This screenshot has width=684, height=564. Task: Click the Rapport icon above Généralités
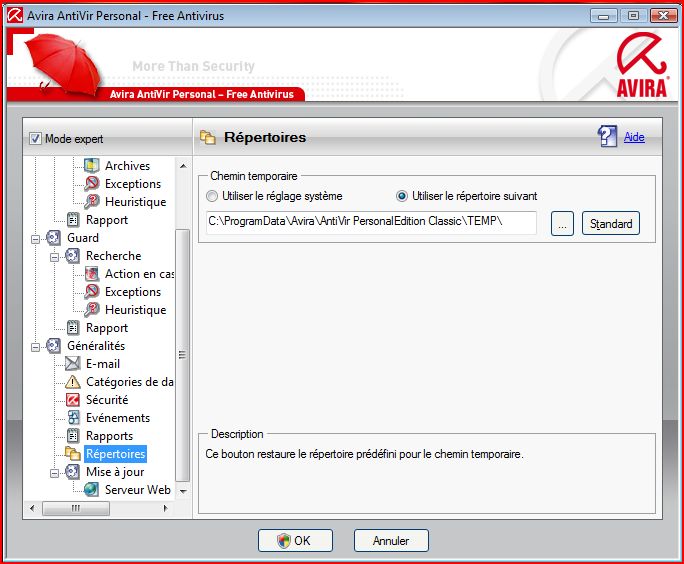[x=73, y=328]
